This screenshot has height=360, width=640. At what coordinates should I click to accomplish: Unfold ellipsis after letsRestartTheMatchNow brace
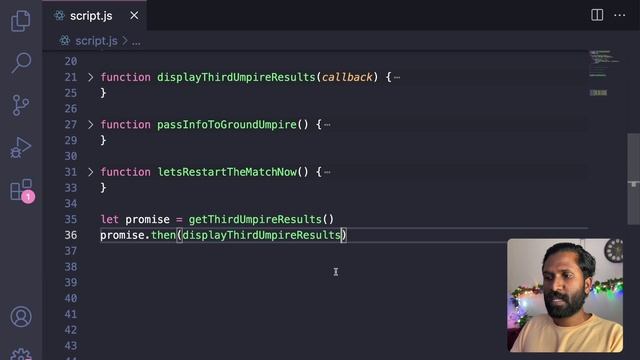[327, 172]
